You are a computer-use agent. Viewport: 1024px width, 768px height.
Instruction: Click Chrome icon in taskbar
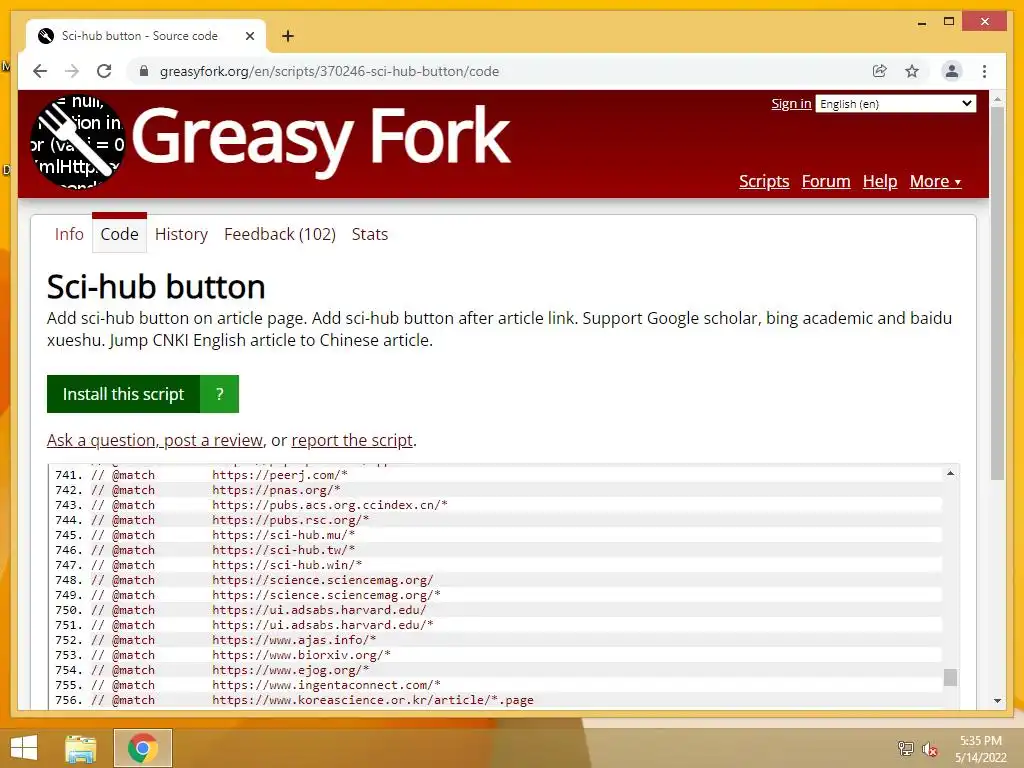tap(143, 748)
